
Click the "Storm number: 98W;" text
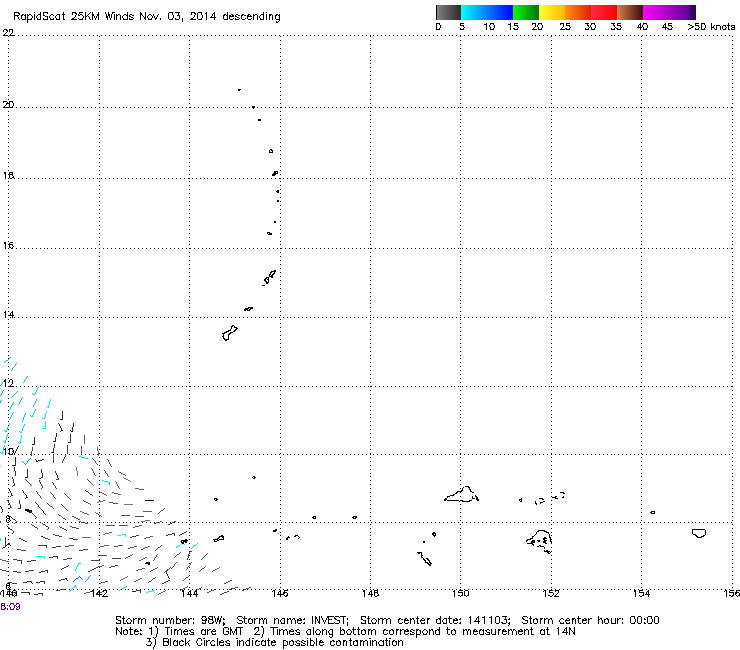point(170,620)
